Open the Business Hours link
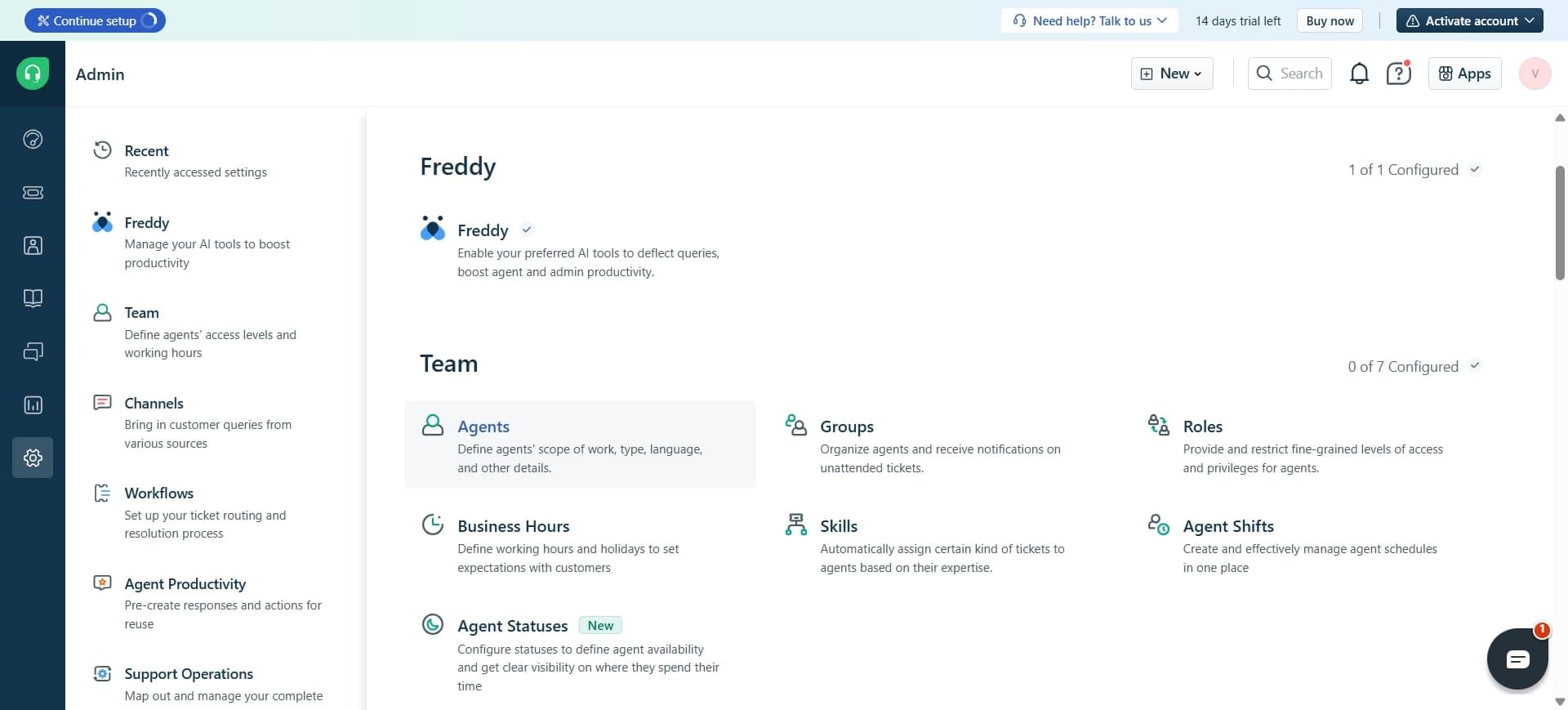 click(x=513, y=526)
